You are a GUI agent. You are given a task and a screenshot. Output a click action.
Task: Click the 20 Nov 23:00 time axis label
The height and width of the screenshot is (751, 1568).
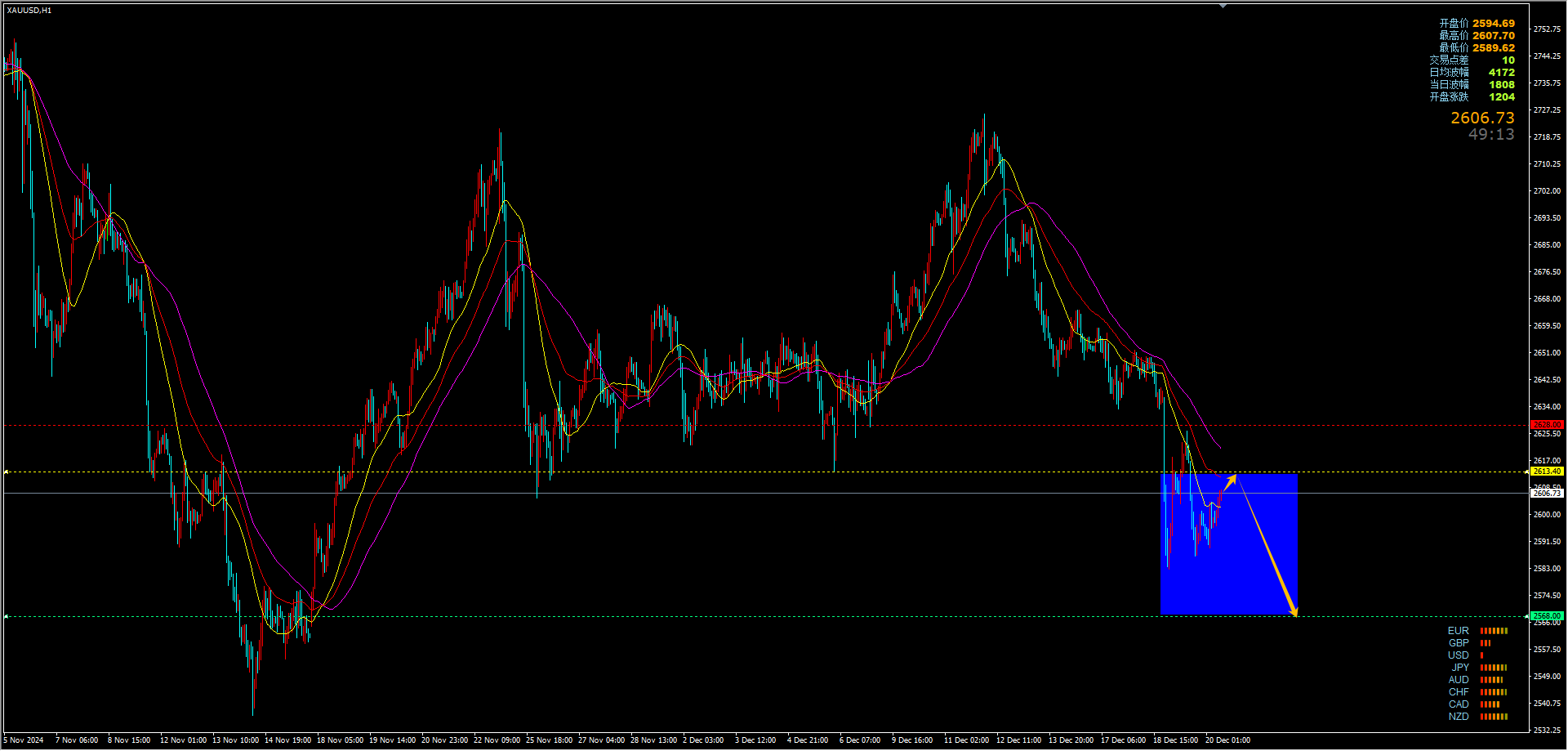(445, 740)
